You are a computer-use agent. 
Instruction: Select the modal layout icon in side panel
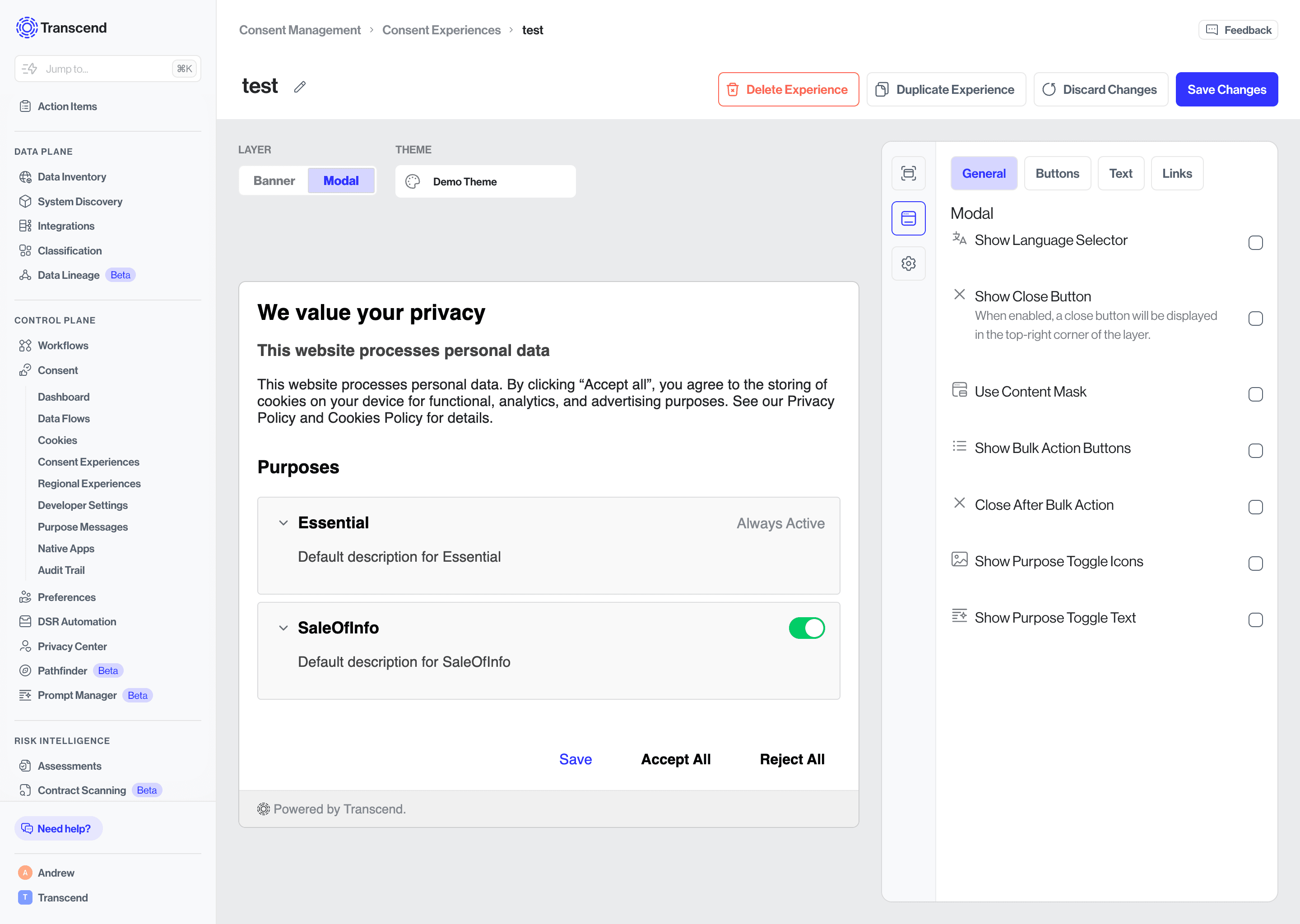pyautogui.click(x=908, y=218)
